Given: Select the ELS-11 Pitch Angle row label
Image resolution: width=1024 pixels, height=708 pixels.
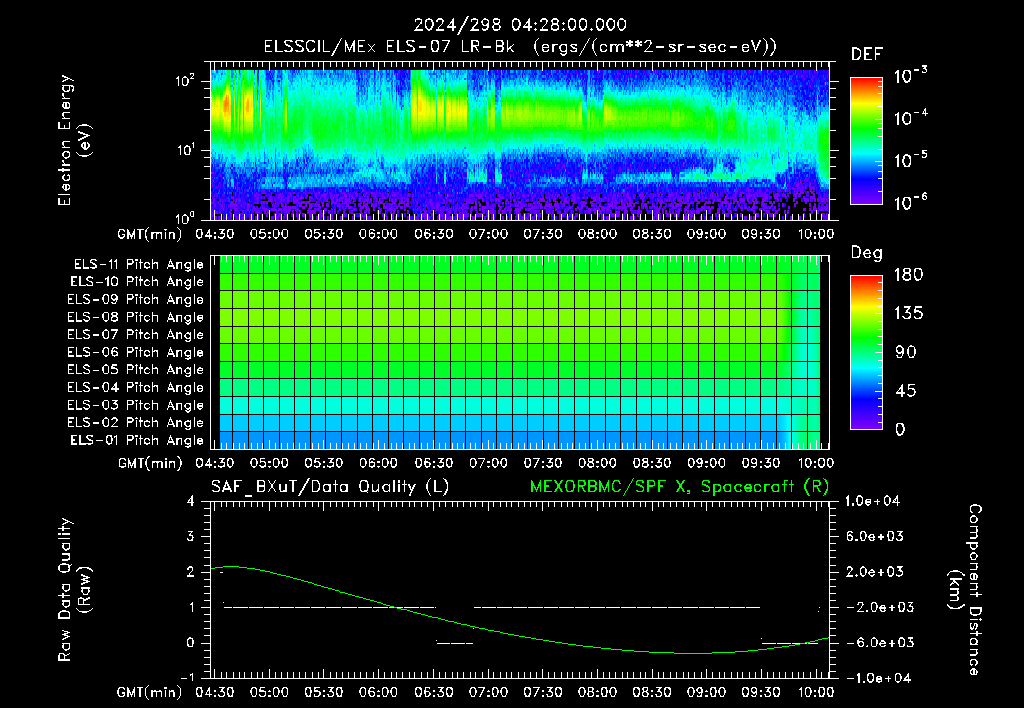Looking at the screenshot, I should click(x=138, y=265).
